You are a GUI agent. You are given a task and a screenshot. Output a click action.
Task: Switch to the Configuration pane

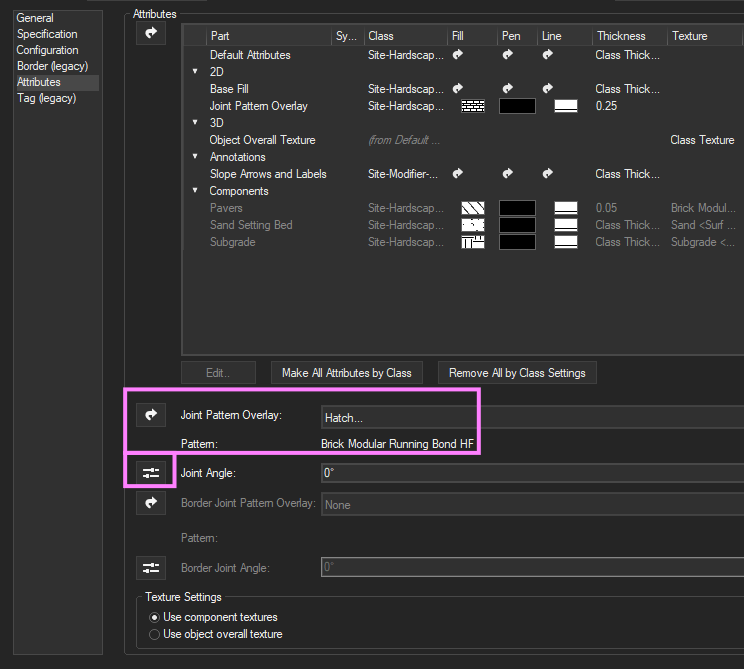[47, 50]
